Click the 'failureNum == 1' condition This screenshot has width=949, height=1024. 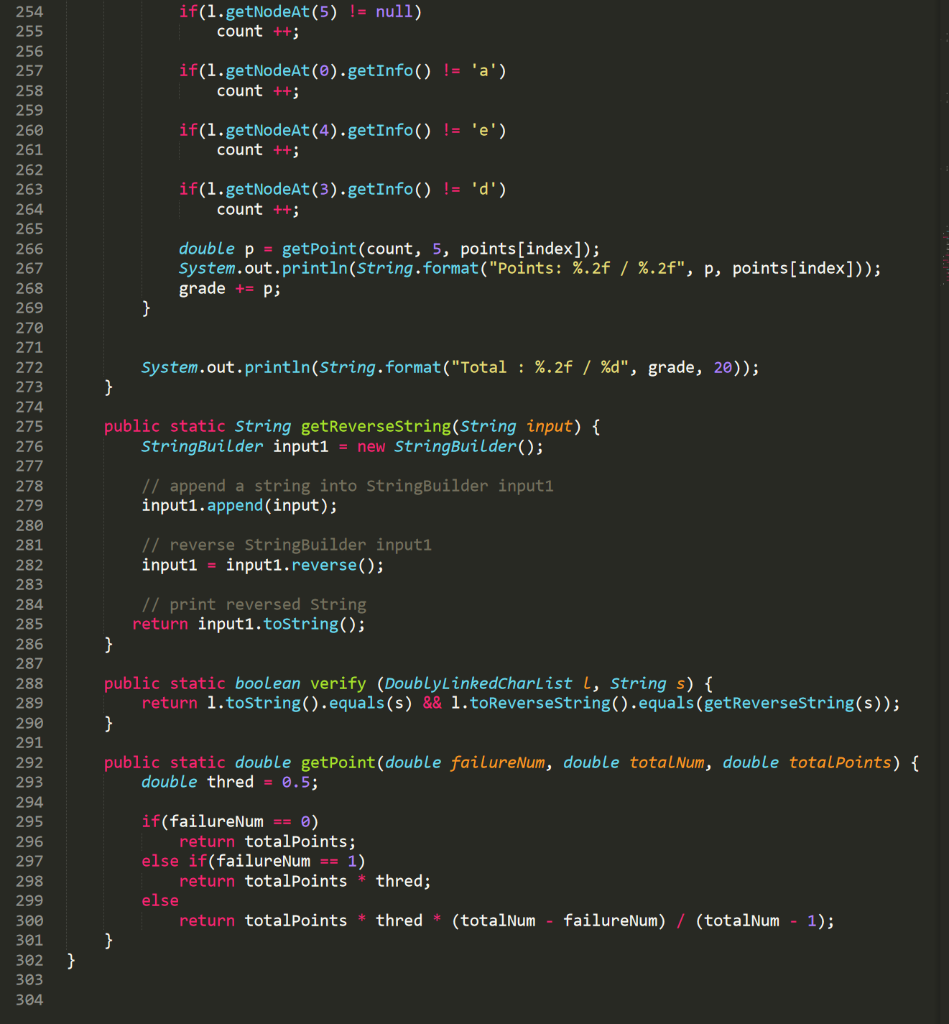point(287,861)
